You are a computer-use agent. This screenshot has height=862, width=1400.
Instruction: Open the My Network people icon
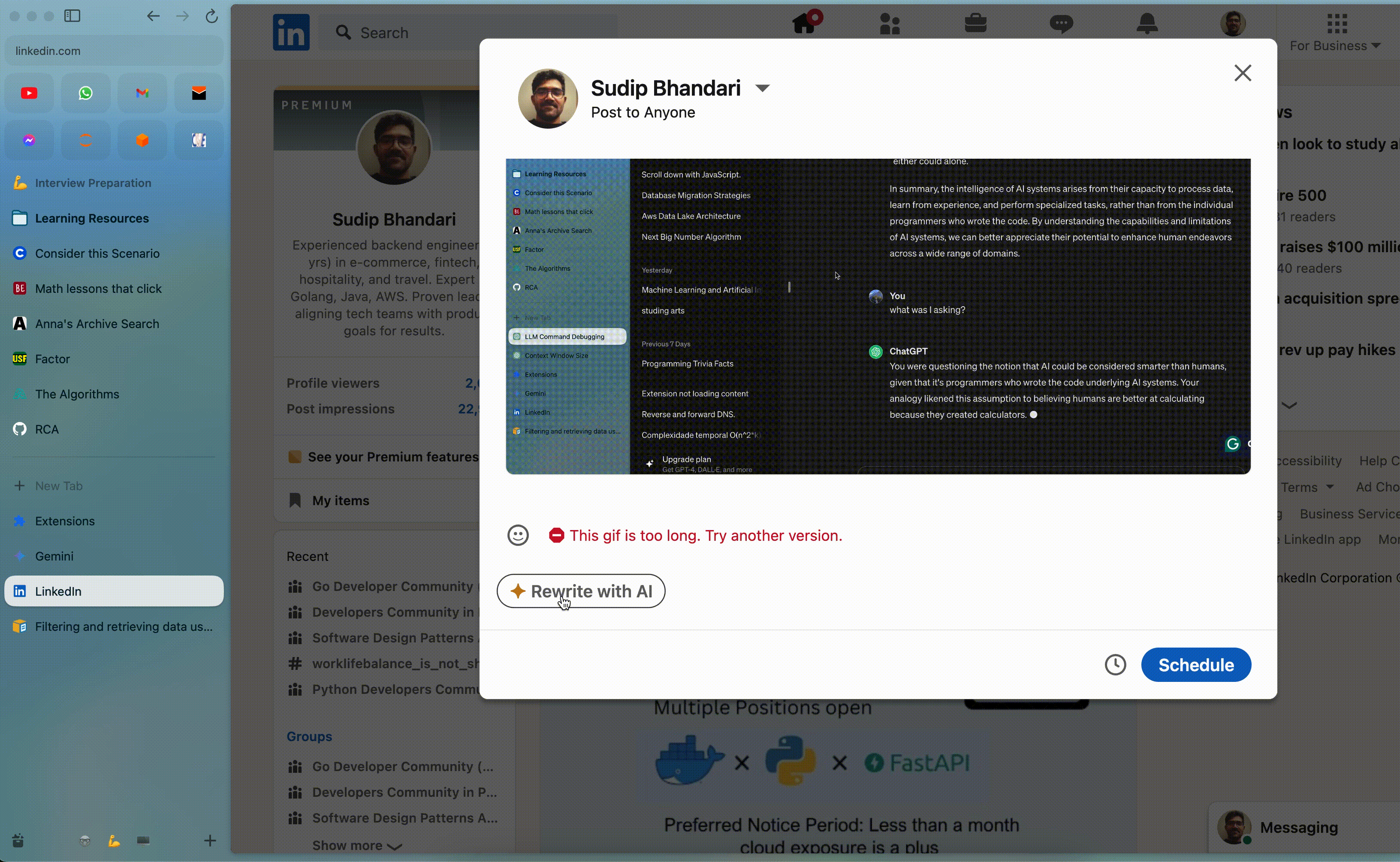[889, 24]
